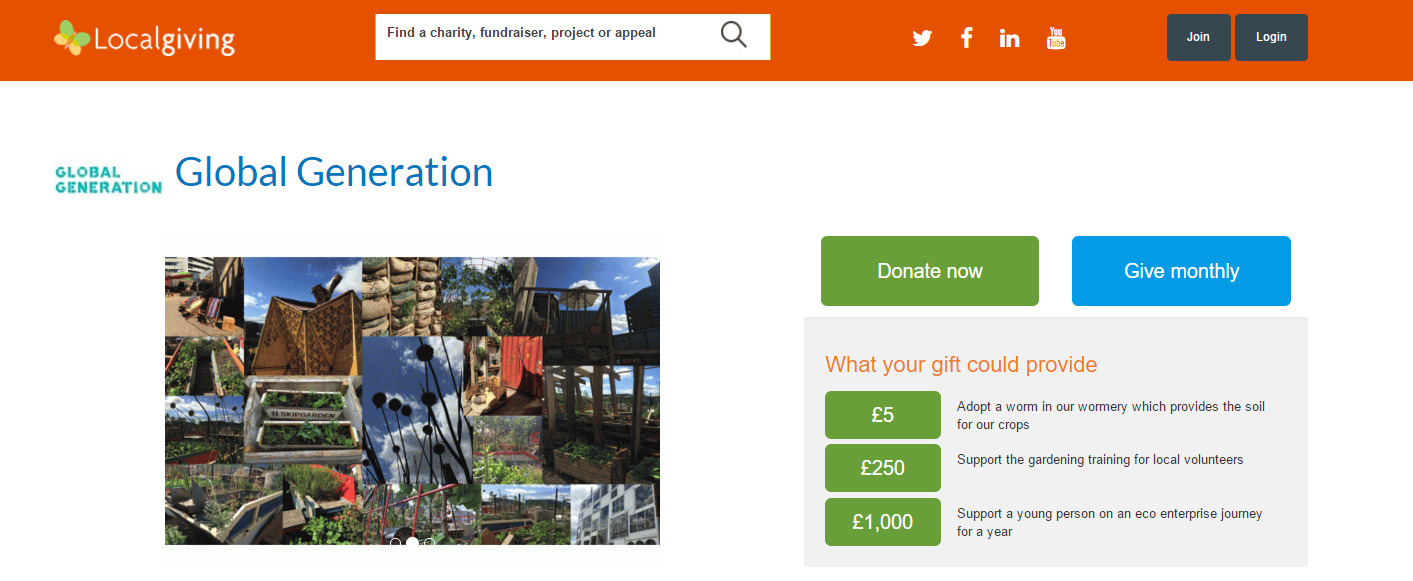
Task: Visit the Facebook page icon
Action: point(966,38)
